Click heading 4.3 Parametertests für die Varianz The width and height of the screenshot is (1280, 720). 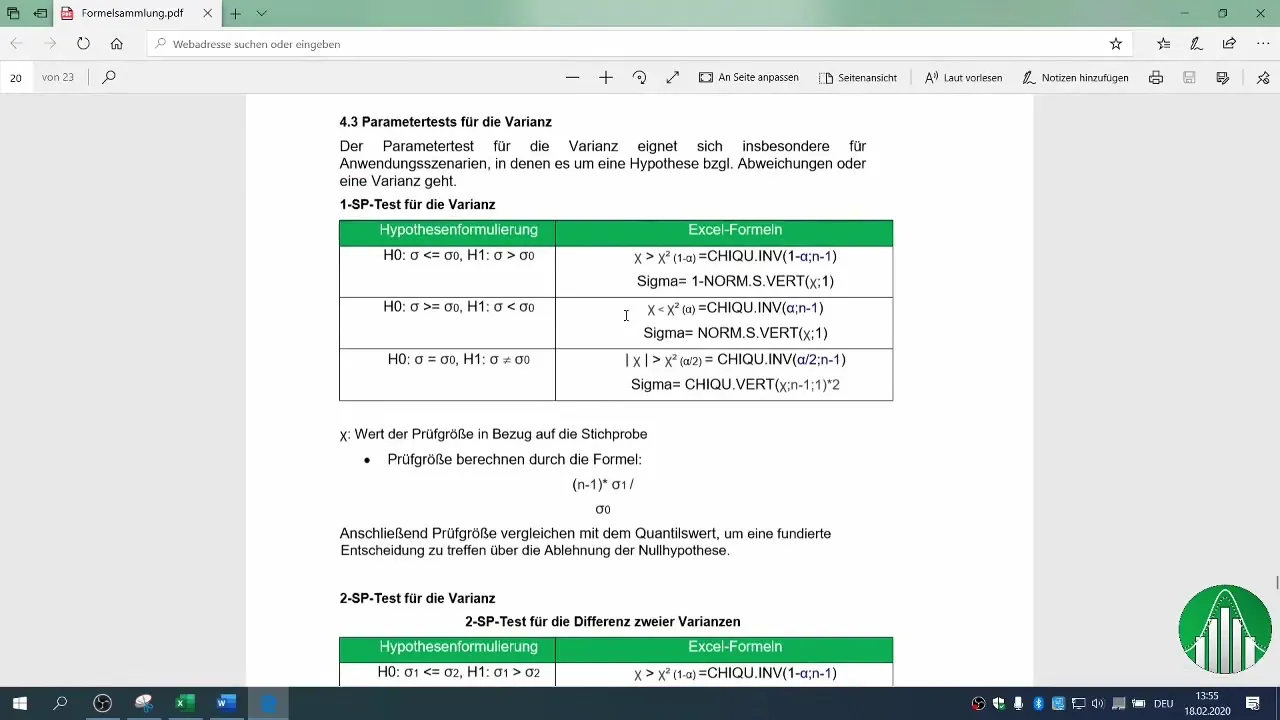pyautogui.click(x=445, y=122)
